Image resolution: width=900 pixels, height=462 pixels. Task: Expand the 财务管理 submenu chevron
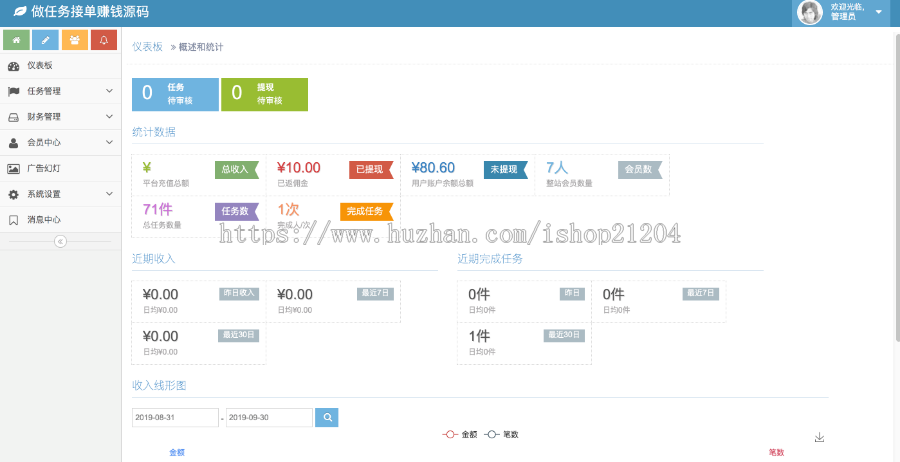[x=109, y=117]
